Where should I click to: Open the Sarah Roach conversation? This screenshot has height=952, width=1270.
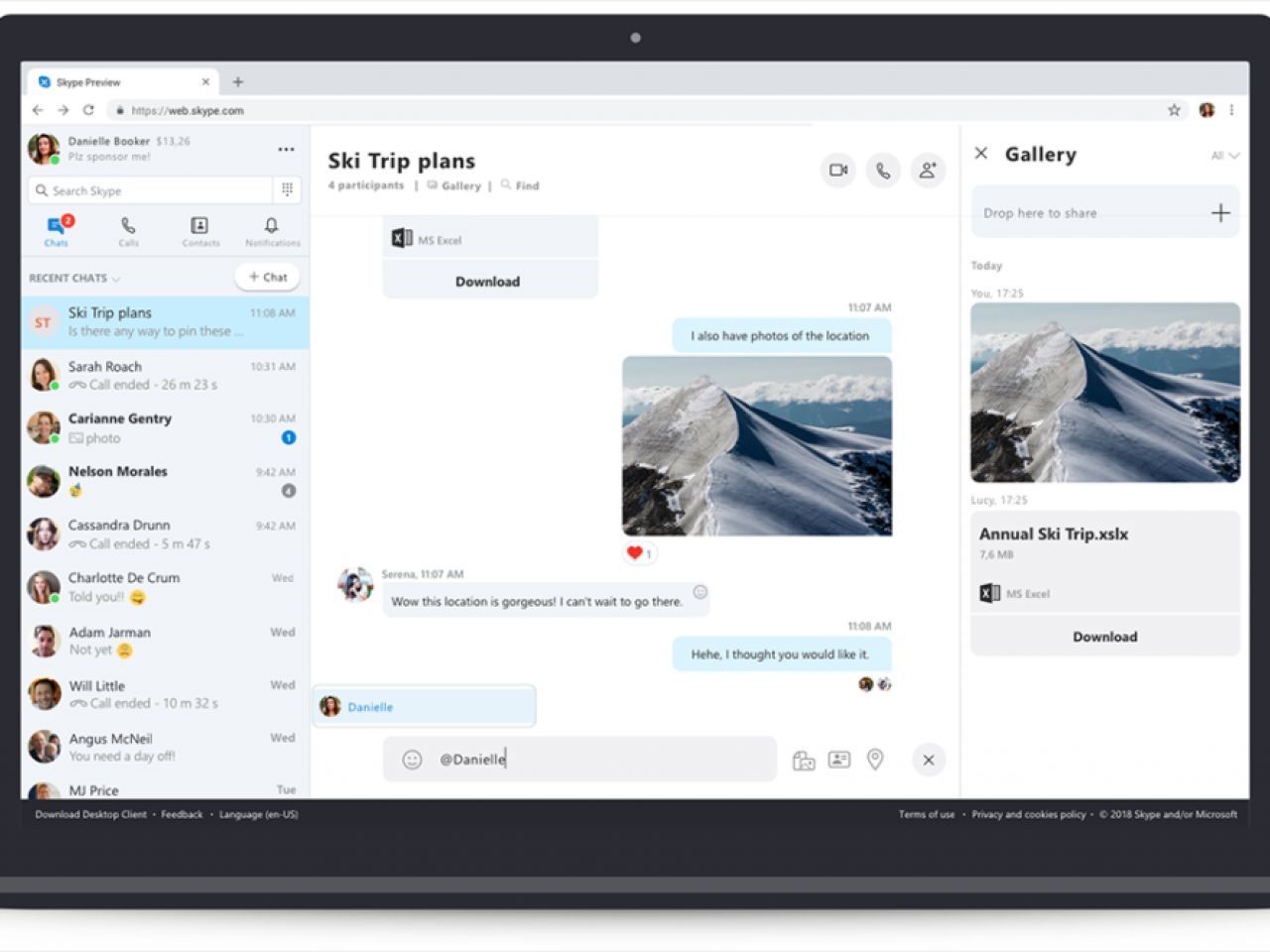pyautogui.click(x=165, y=376)
